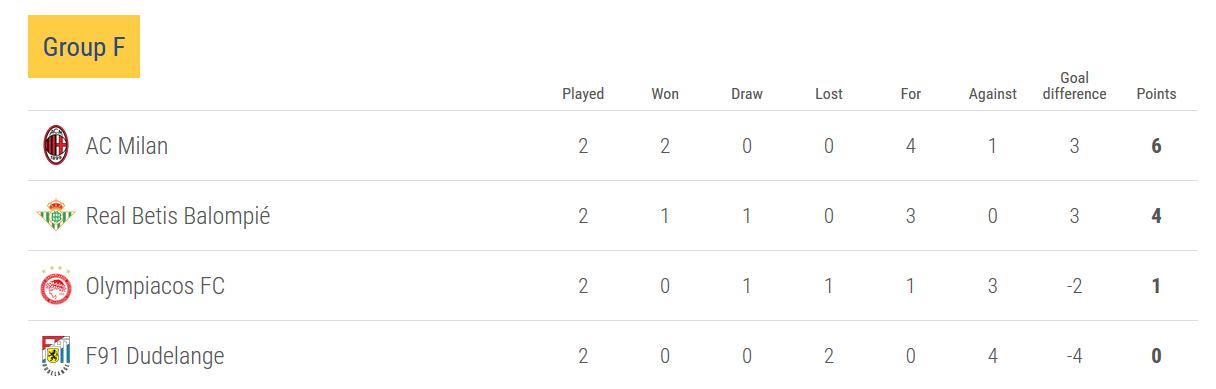Click the For column header
The image size is (1216, 389).
(x=911, y=94)
